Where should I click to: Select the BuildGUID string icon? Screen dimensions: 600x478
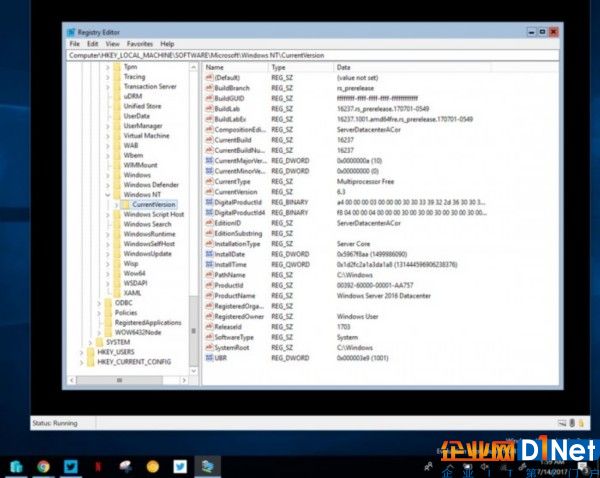tap(209, 98)
